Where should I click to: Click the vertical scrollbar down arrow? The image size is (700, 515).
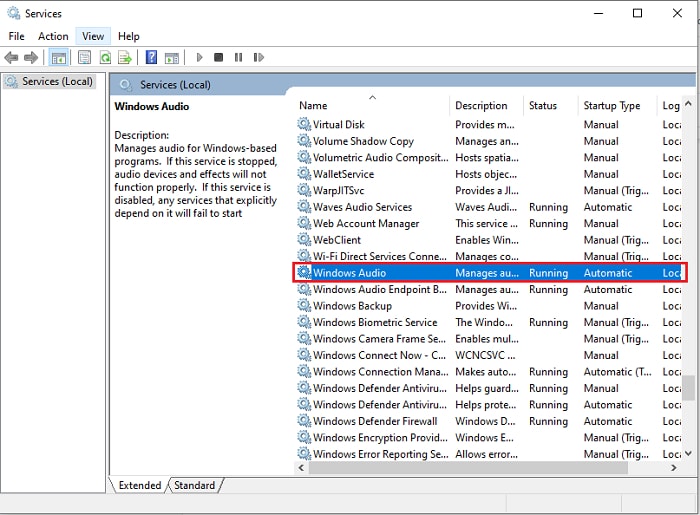[x=688, y=453]
